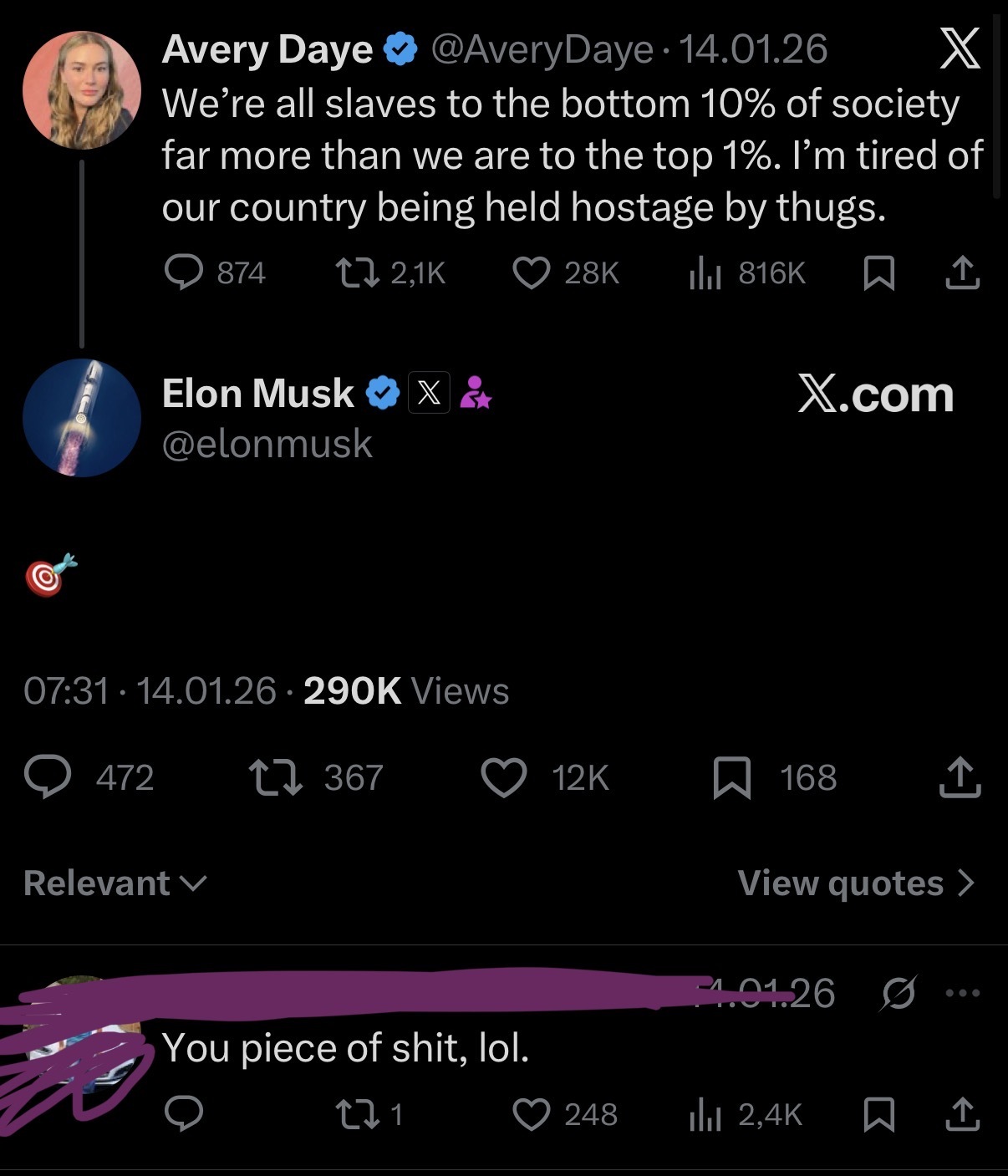
Task: Share Avery Daye's post
Action: point(962,273)
